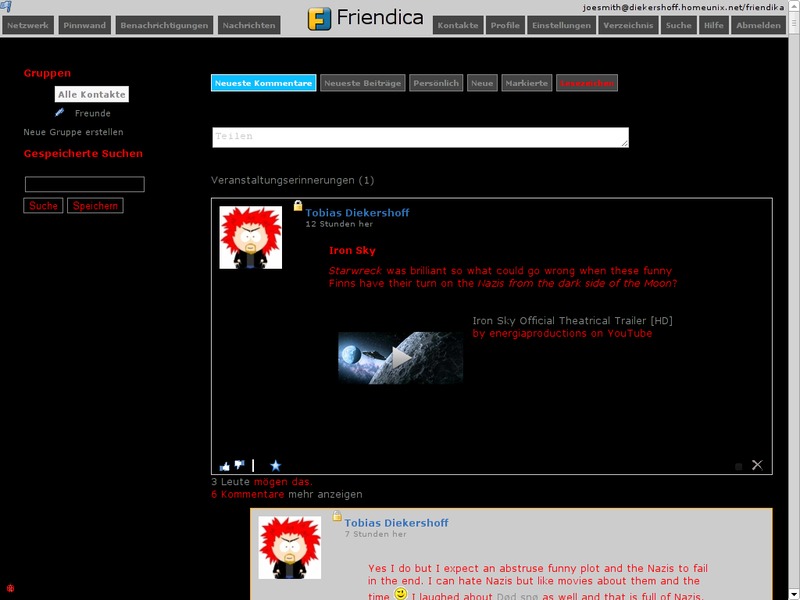
Task: Open the Verzeichnis directory
Action: point(628,25)
